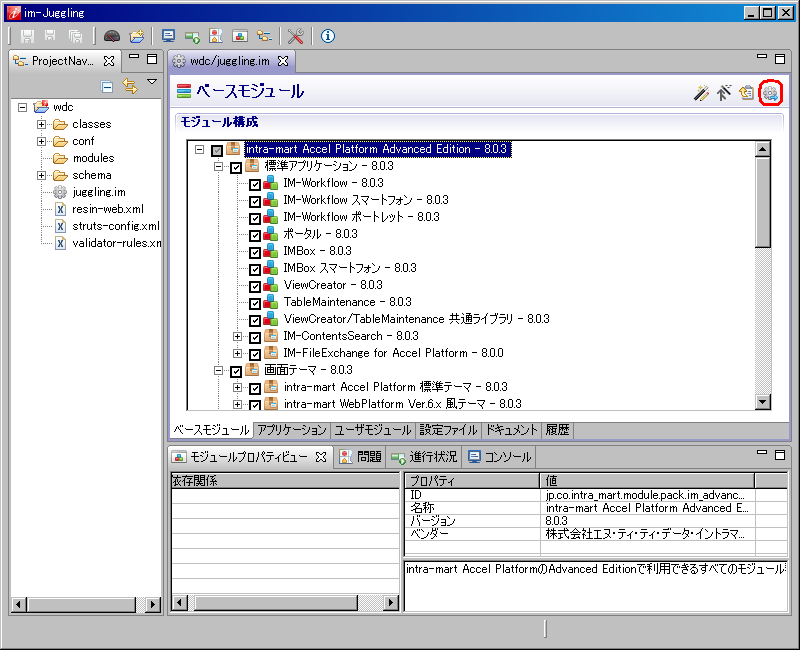Click the magic wand and pencil icon
Screen dimensions: 800x650
click(x=701, y=93)
